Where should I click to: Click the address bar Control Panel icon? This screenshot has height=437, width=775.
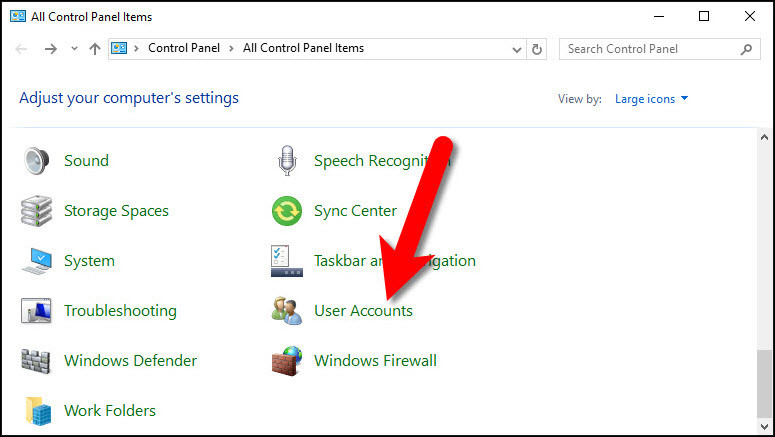pyautogui.click(x=119, y=48)
